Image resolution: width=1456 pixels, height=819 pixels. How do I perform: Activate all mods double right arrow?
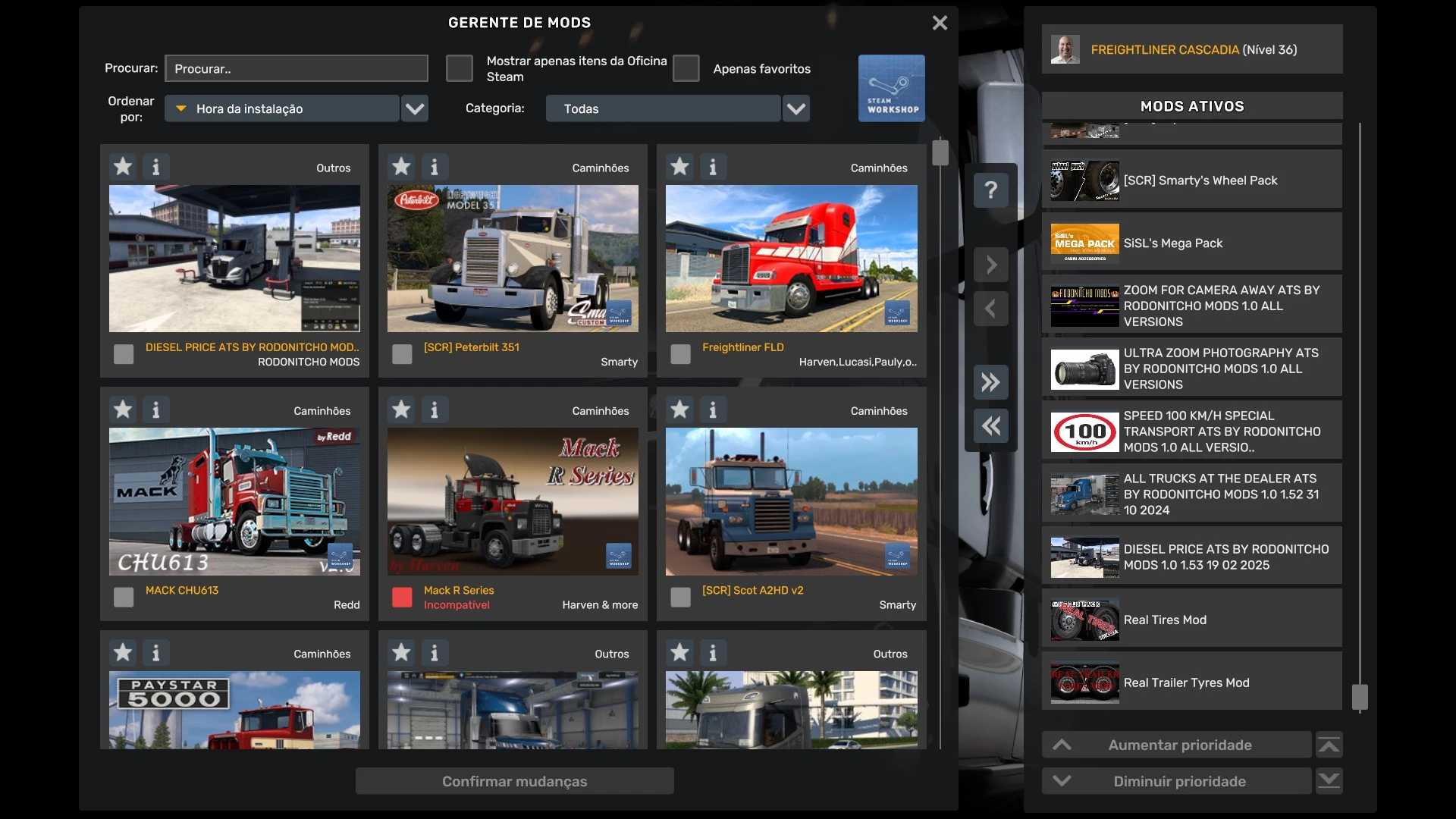pyautogui.click(x=990, y=382)
